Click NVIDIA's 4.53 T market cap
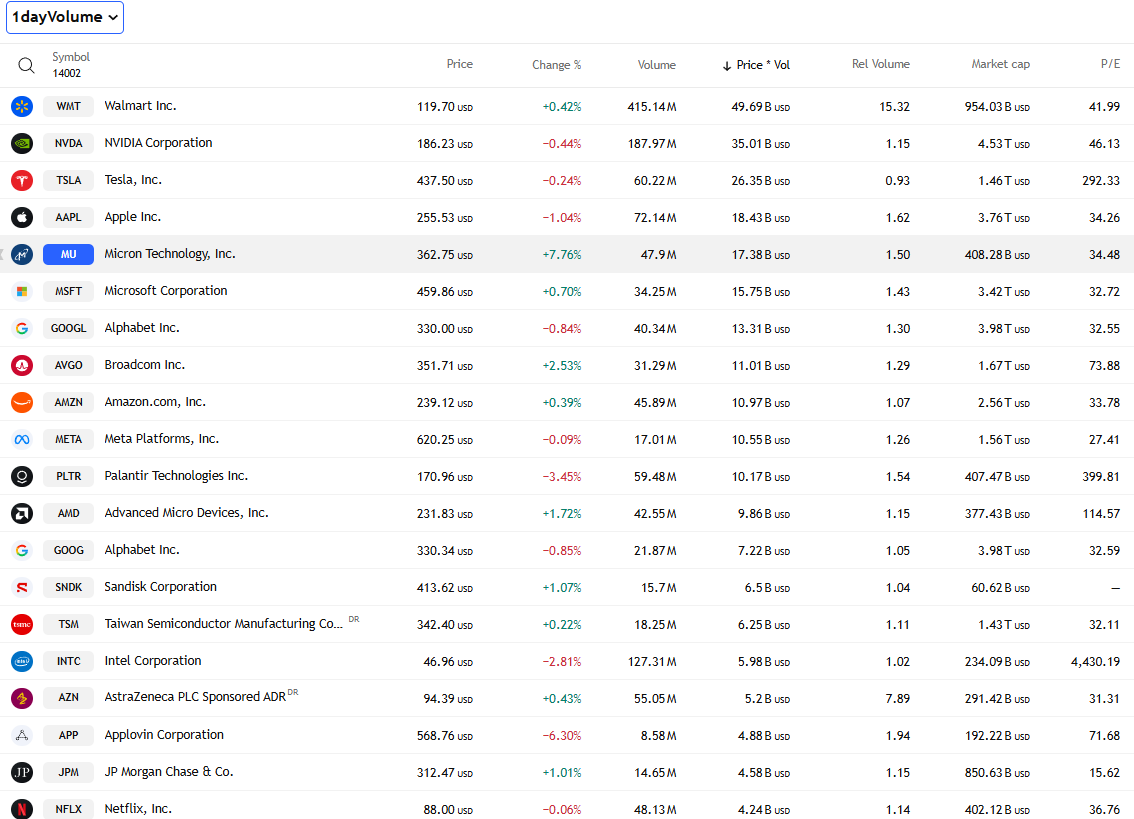The image size is (1134, 819). (x=1003, y=144)
